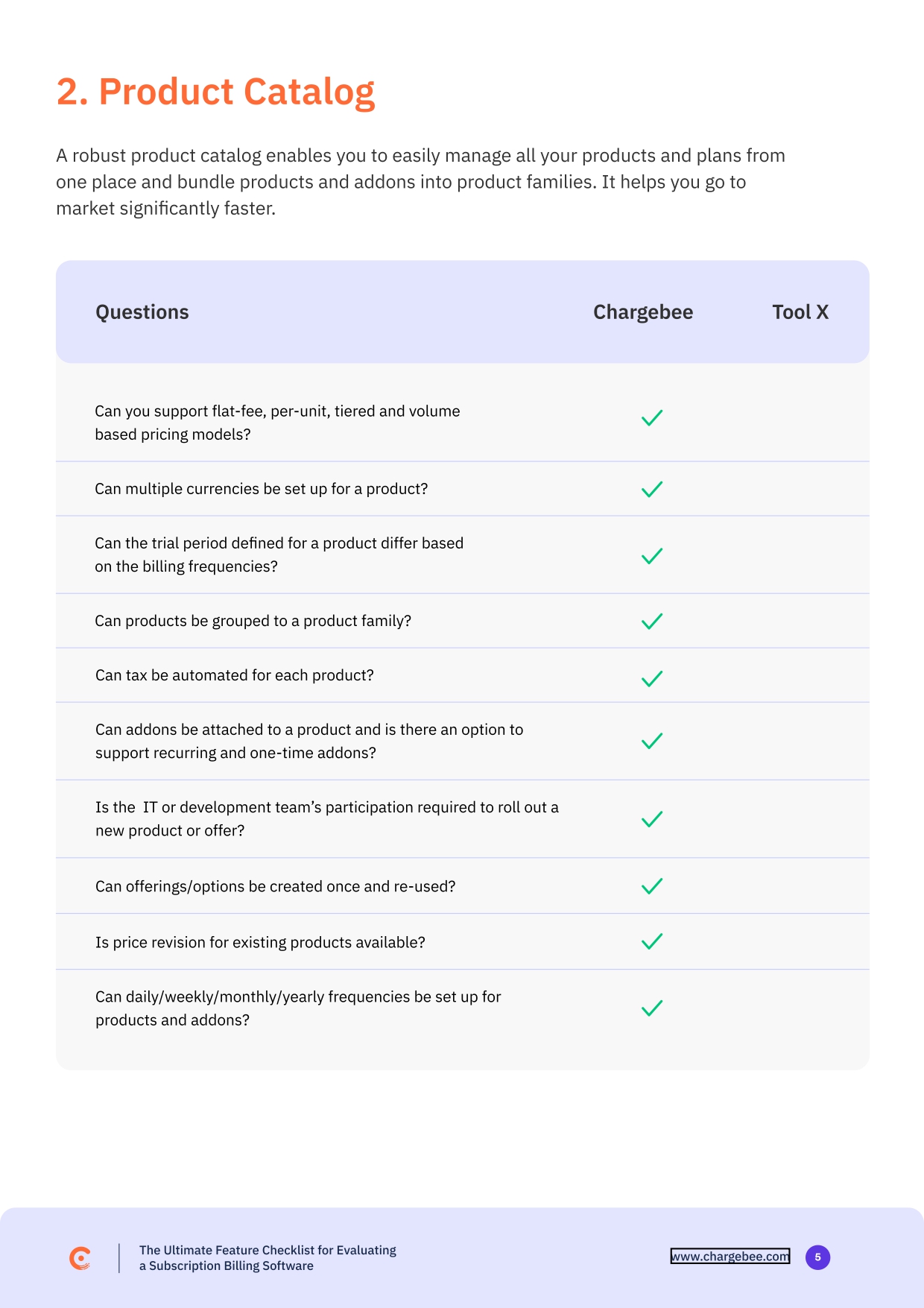Click the checkmark for billing frequencies setup
Viewport: 924px width, 1308px height.
(x=652, y=1008)
